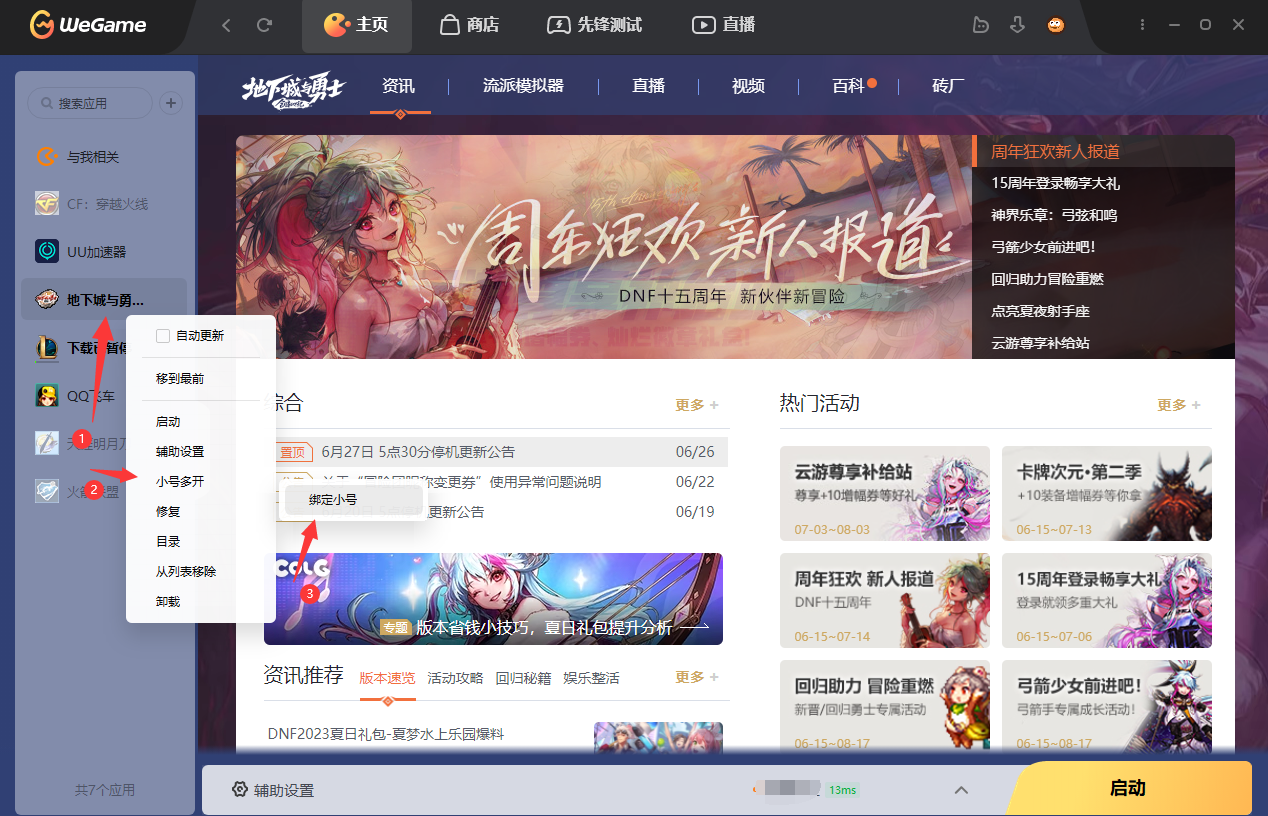Screen dimensions: 1268x816
Task: Open the 主页 tab
Action: click(357, 26)
